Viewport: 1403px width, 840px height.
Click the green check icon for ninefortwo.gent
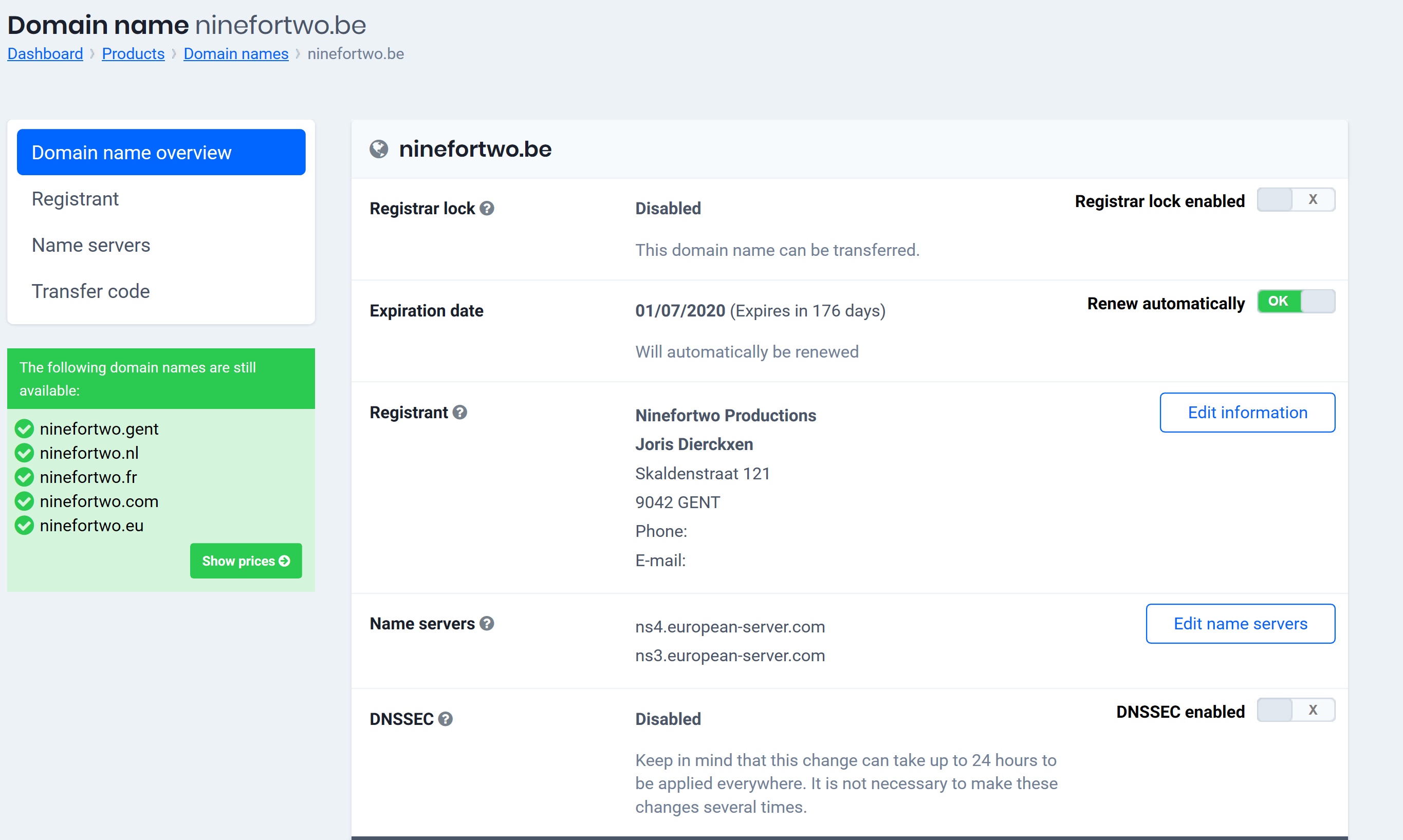click(24, 429)
